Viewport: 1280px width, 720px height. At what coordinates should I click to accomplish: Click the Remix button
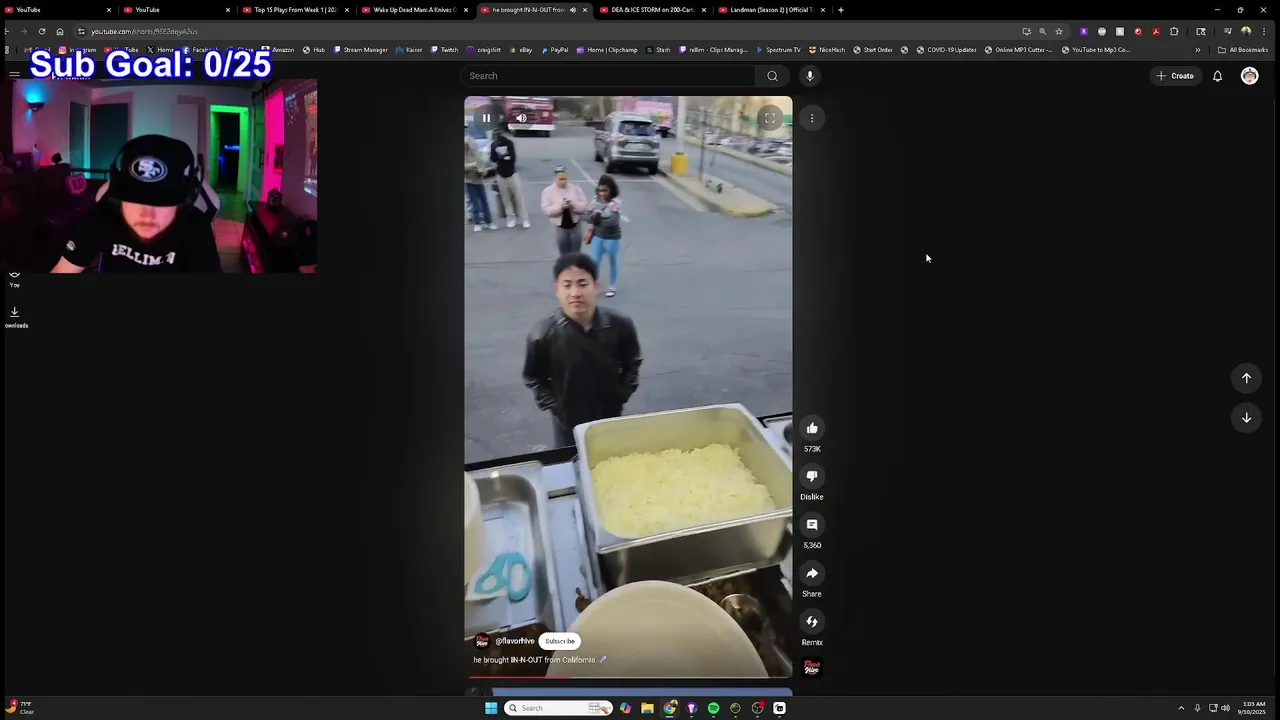pos(812,622)
